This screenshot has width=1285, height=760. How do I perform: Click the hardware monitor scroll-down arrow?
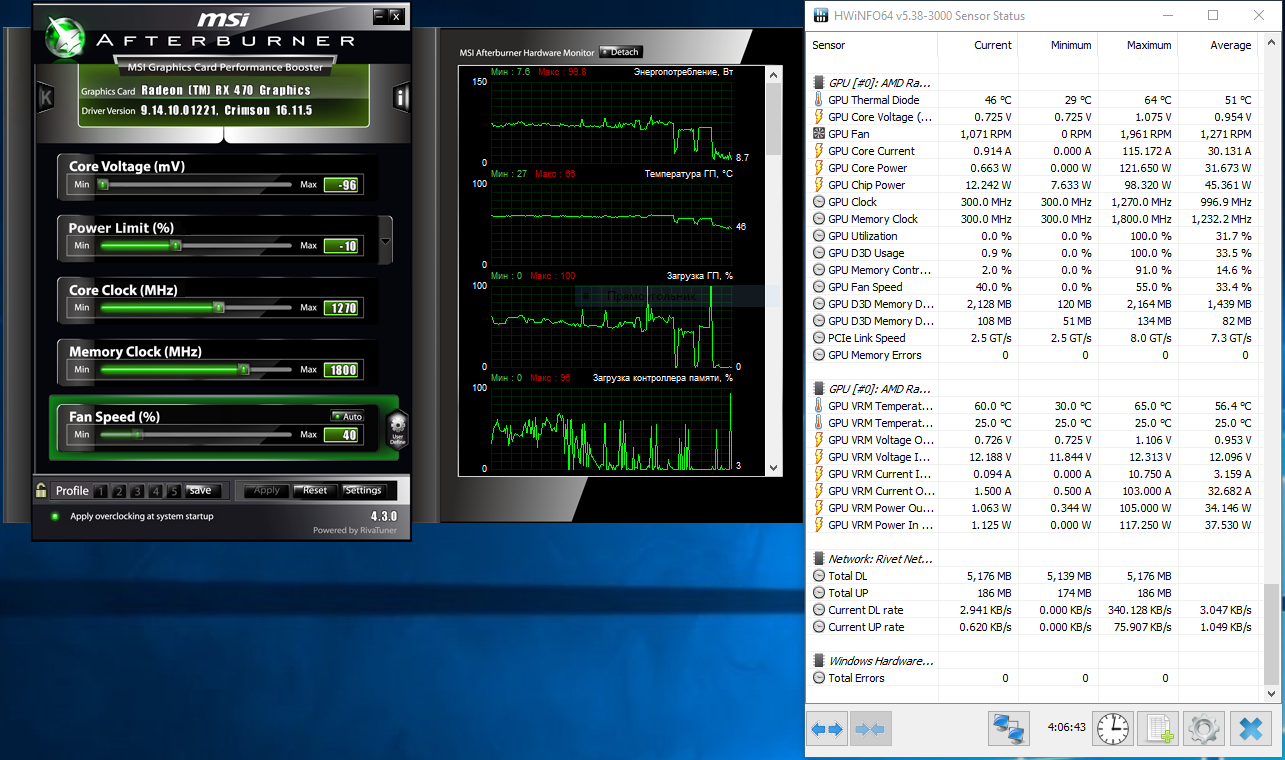coord(772,467)
